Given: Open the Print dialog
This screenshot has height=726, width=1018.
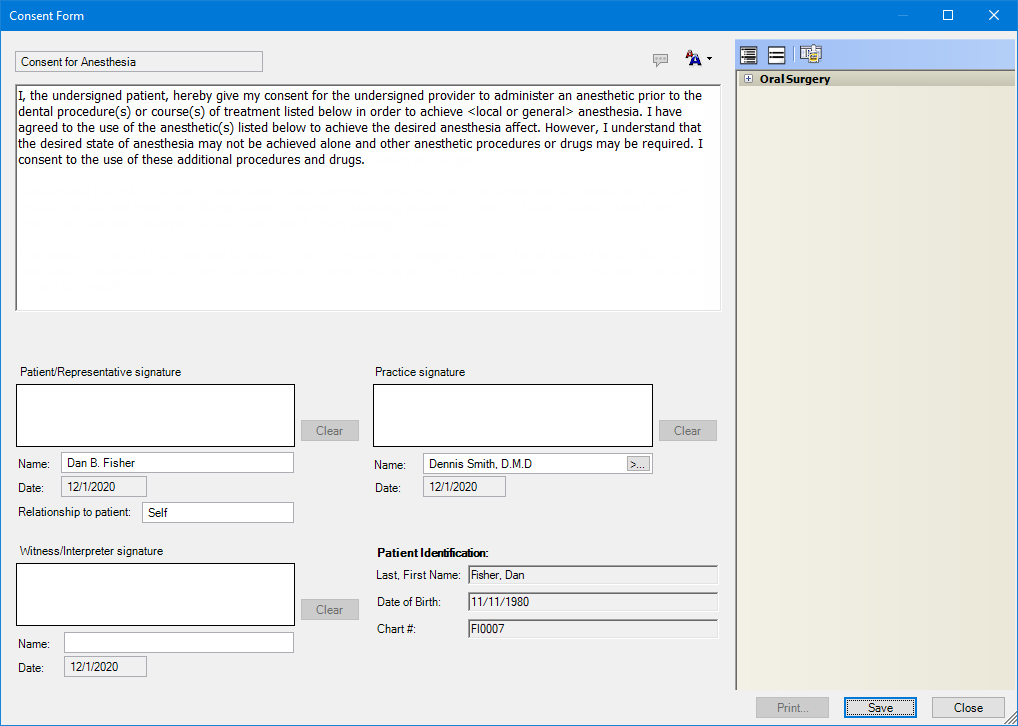Looking at the screenshot, I should click(x=792, y=706).
